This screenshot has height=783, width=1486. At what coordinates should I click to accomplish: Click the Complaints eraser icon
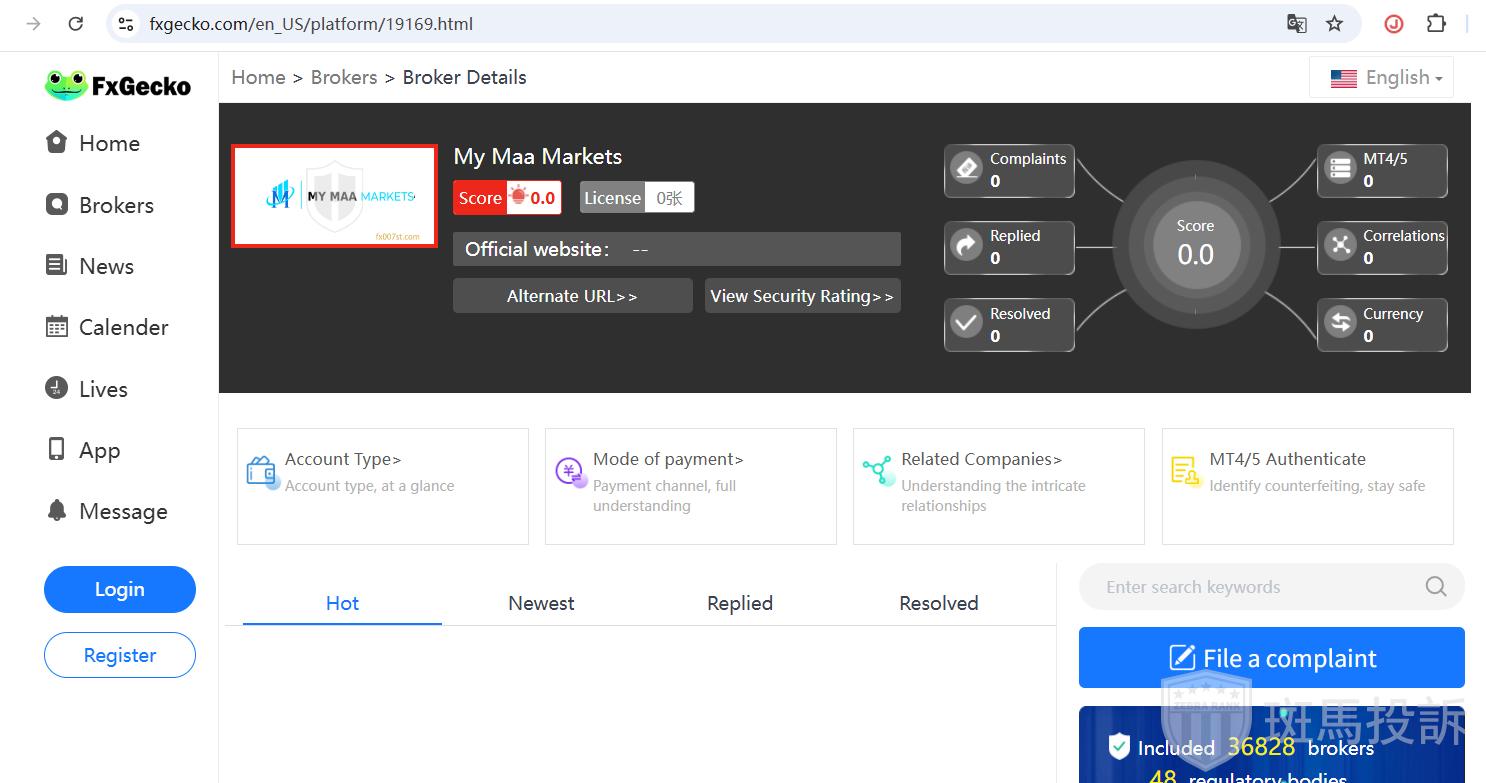click(x=966, y=169)
